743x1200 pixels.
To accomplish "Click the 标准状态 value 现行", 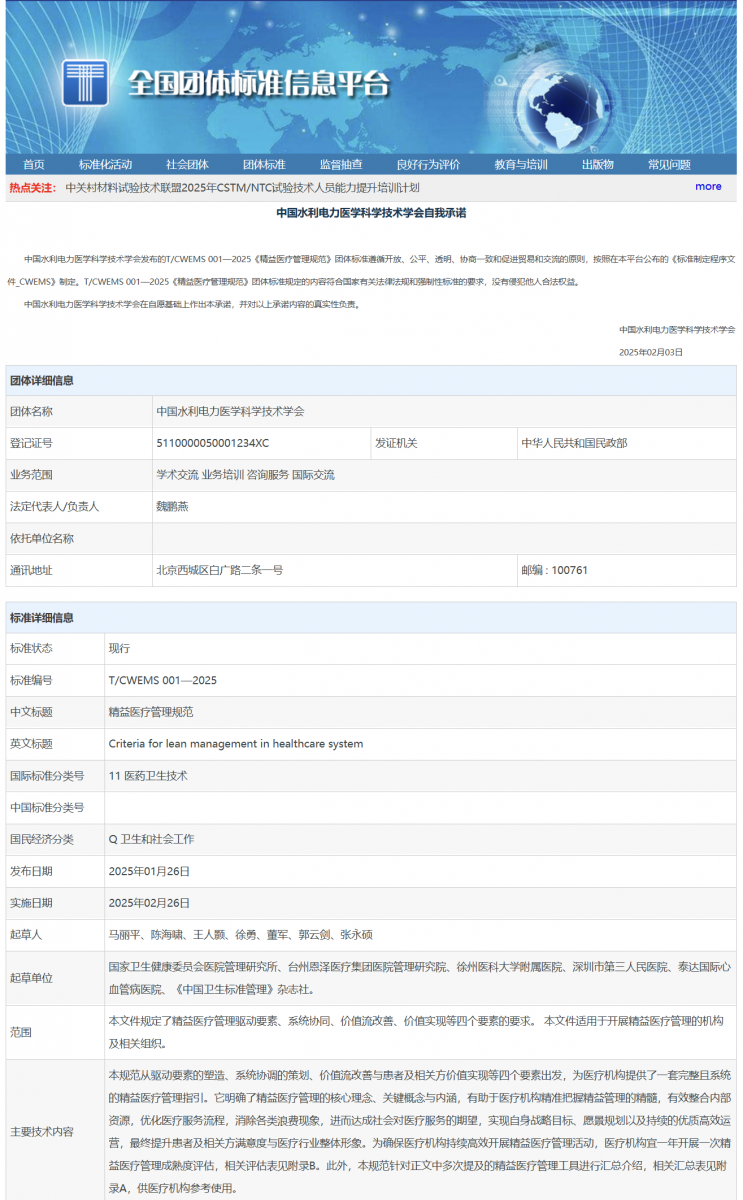I will point(119,648).
